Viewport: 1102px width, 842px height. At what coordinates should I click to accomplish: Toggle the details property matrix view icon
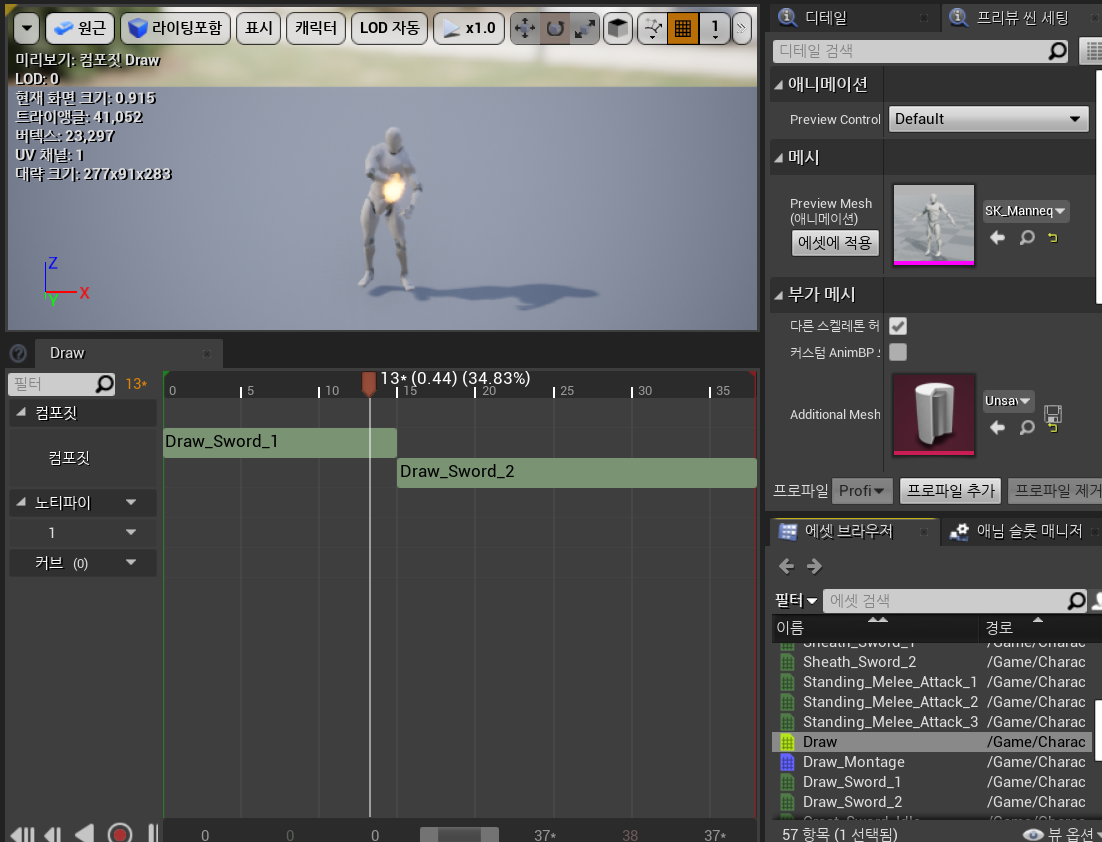pos(1091,51)
